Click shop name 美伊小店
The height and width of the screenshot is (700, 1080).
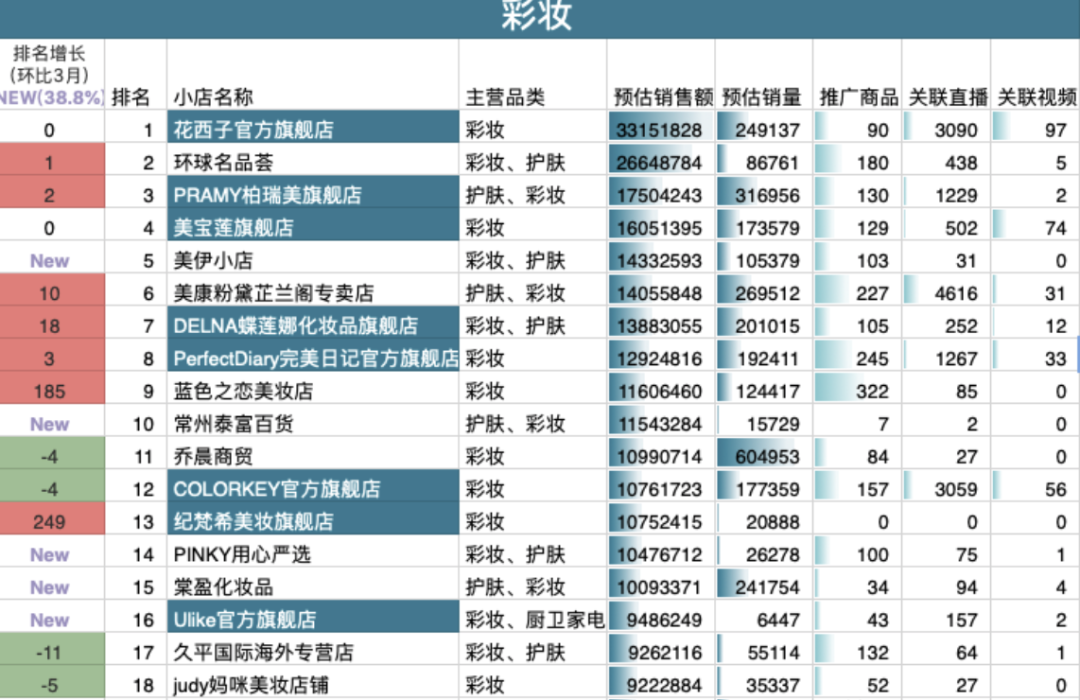point(213,260)
